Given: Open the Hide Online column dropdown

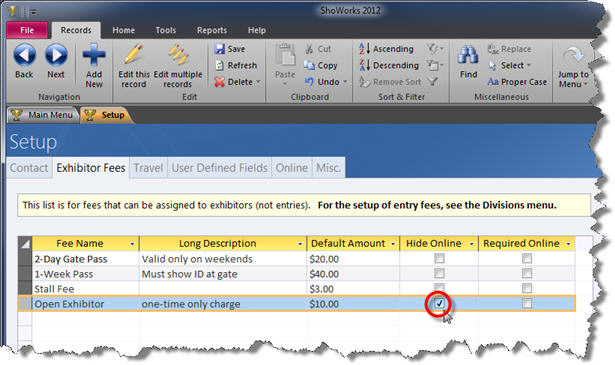Looking at the screenshot, I should tap(472, 244).
